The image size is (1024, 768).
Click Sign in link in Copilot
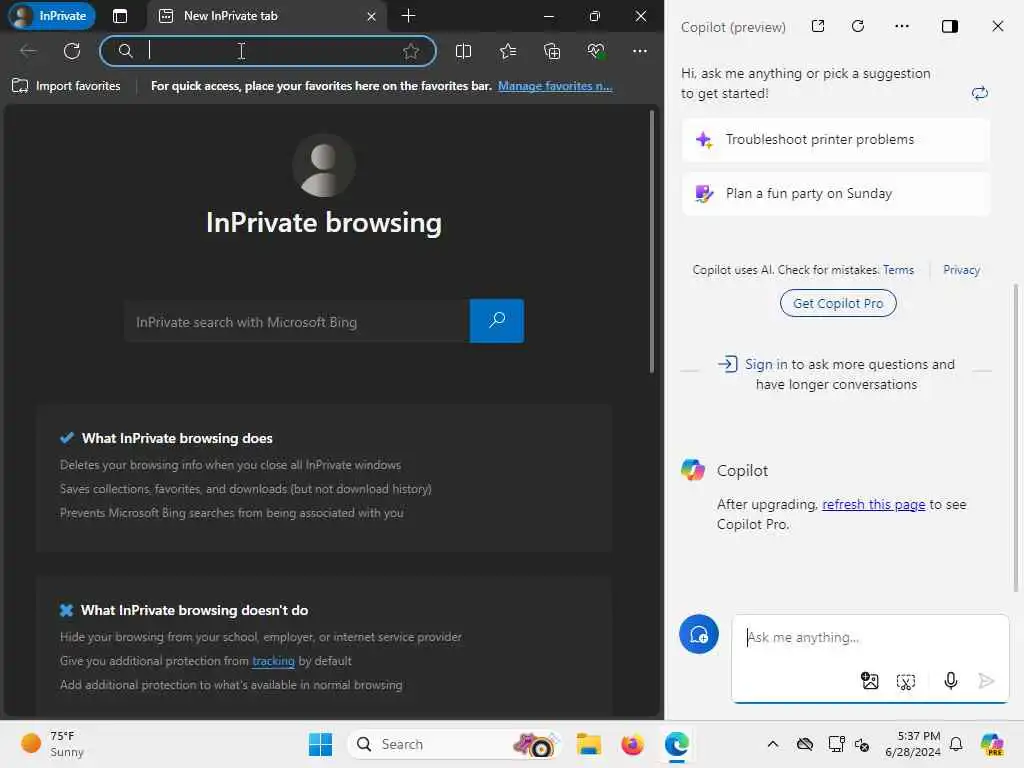[766, 364]
